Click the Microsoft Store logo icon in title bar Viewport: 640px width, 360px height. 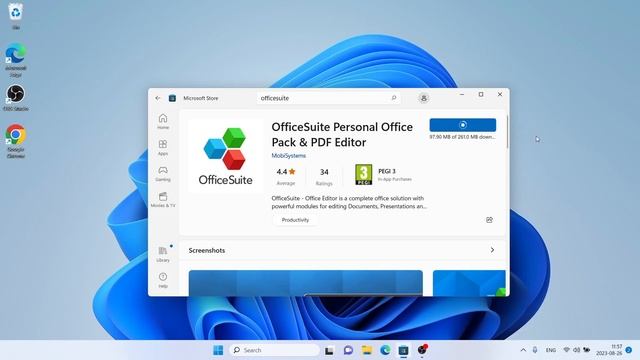point(172,98)
